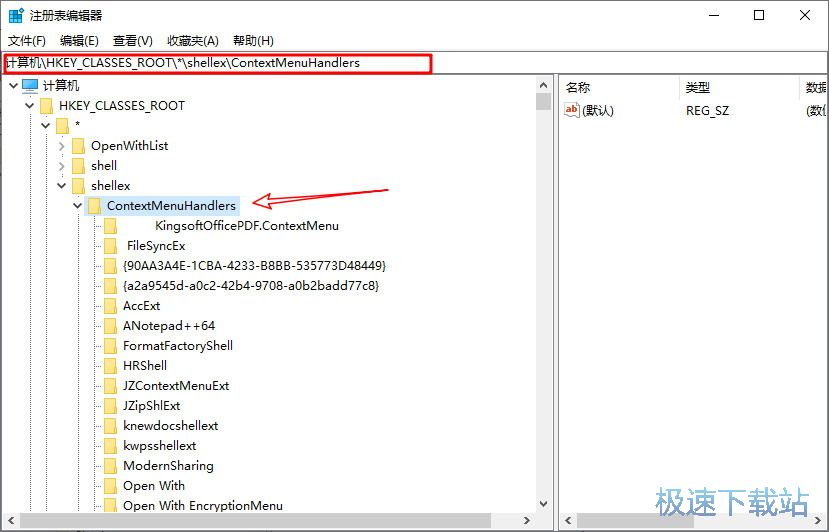Screen dimensions: 829x532
Task: Click folder icon of {90AA3A4E-1CBA-4233-B8BB-535773D48449}
Action: tap(110, 266)
